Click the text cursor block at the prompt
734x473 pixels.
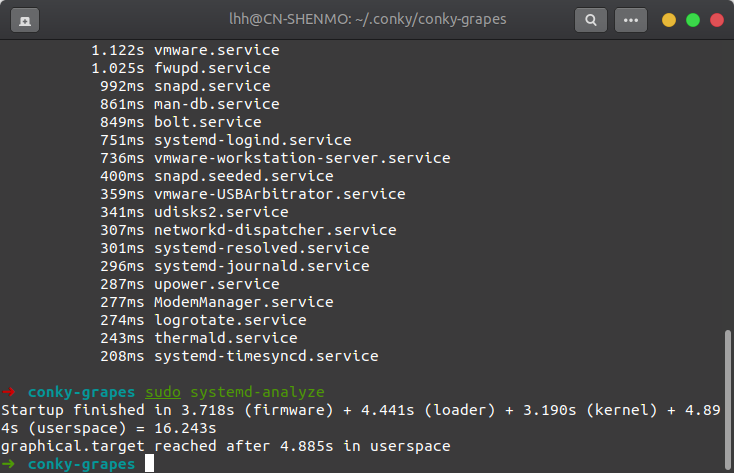click(x=149, y=464)
